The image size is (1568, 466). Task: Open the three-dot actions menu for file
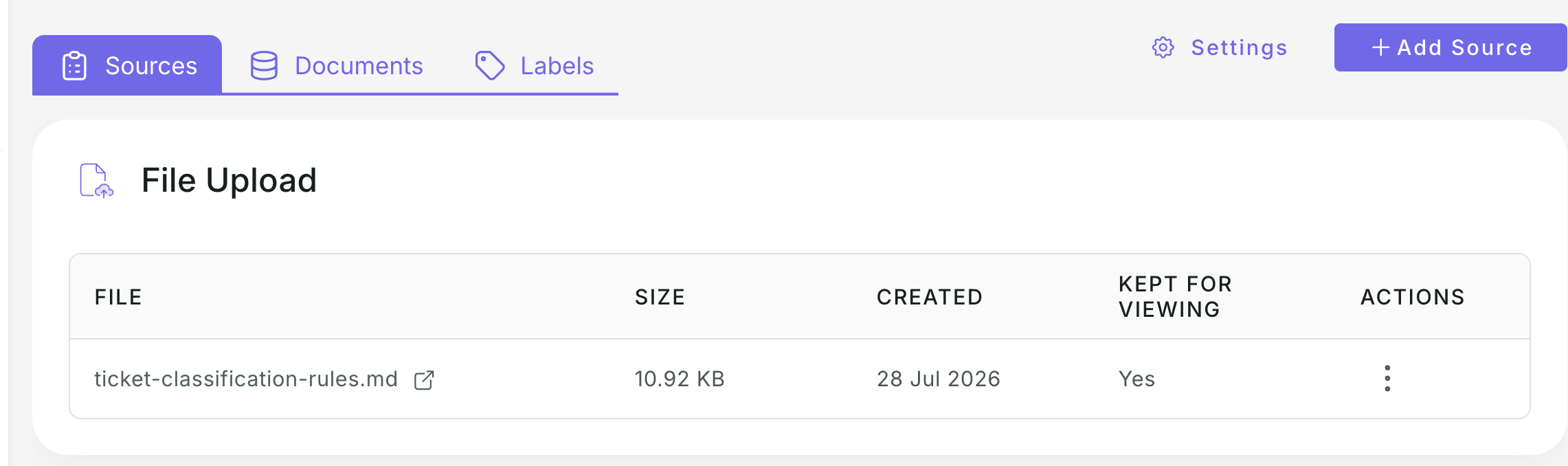[1387, 379]
